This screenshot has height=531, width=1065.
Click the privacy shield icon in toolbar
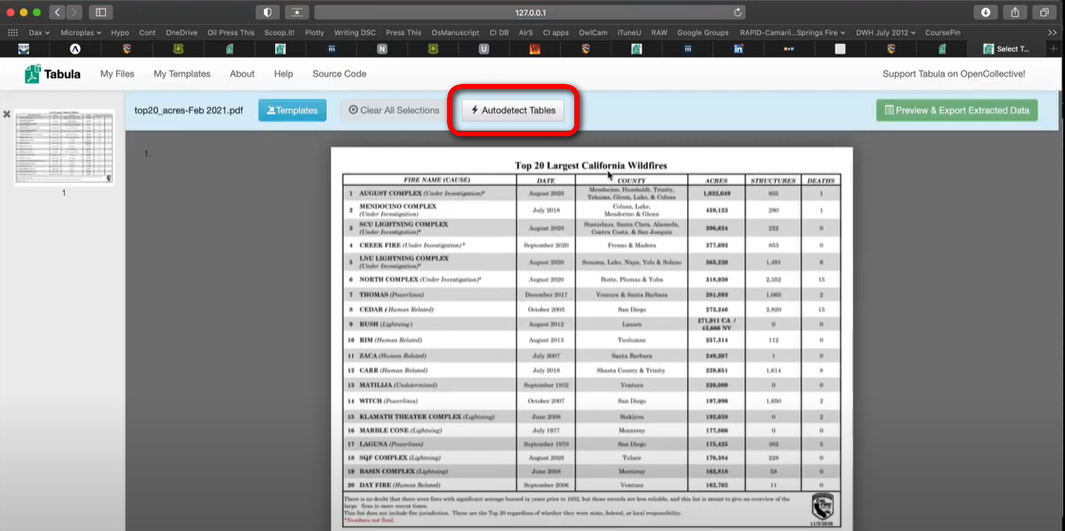(267, 12)
